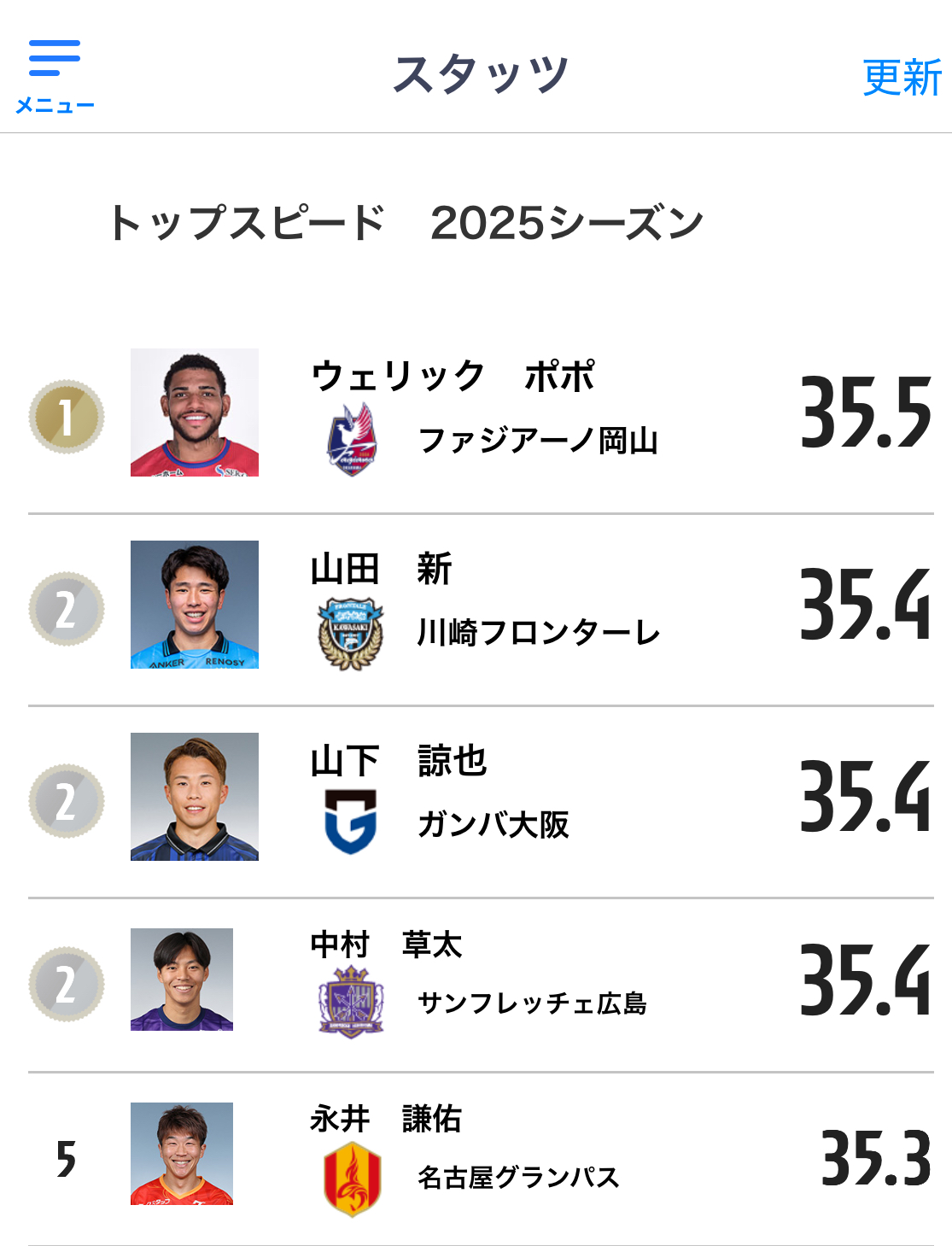Select Yamada Shin's silver rank medal
The width and height of the screenshot is (952, 1246).
coord(67,609)
